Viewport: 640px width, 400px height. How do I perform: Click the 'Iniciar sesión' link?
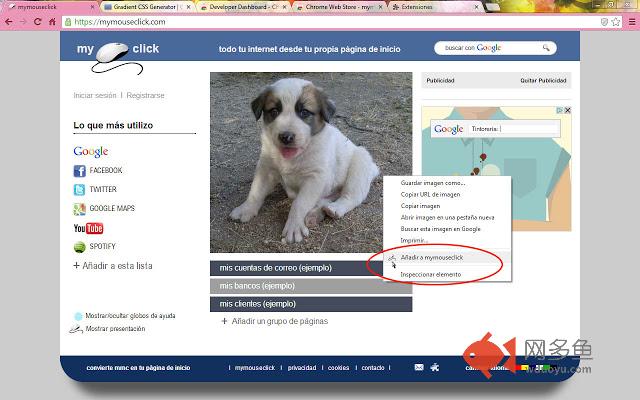point(95,96)
